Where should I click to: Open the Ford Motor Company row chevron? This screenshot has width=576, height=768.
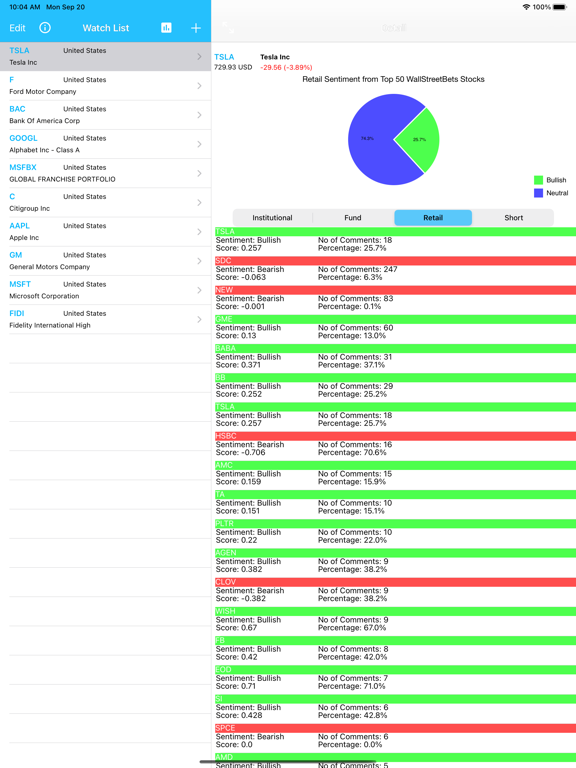[199, 86]
